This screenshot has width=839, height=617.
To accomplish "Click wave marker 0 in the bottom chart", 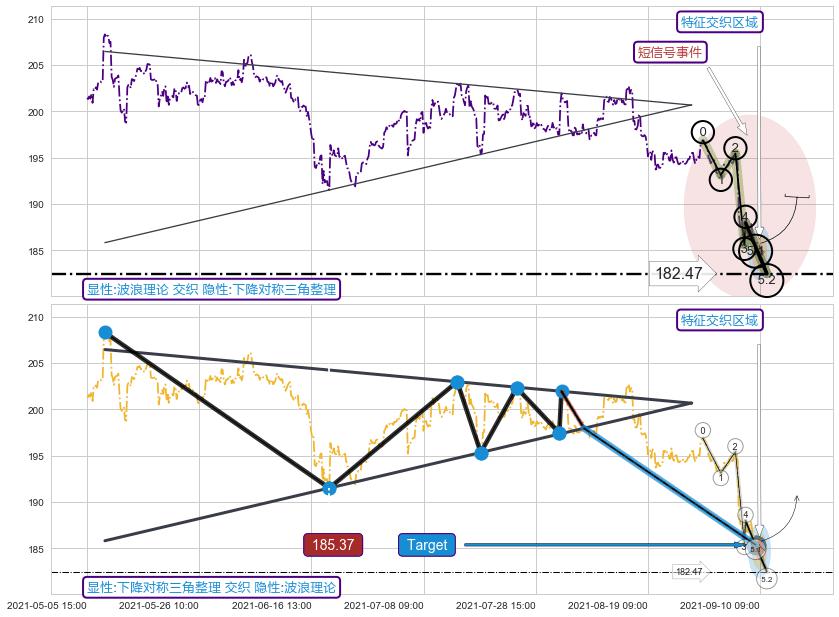I will (703, 430).
